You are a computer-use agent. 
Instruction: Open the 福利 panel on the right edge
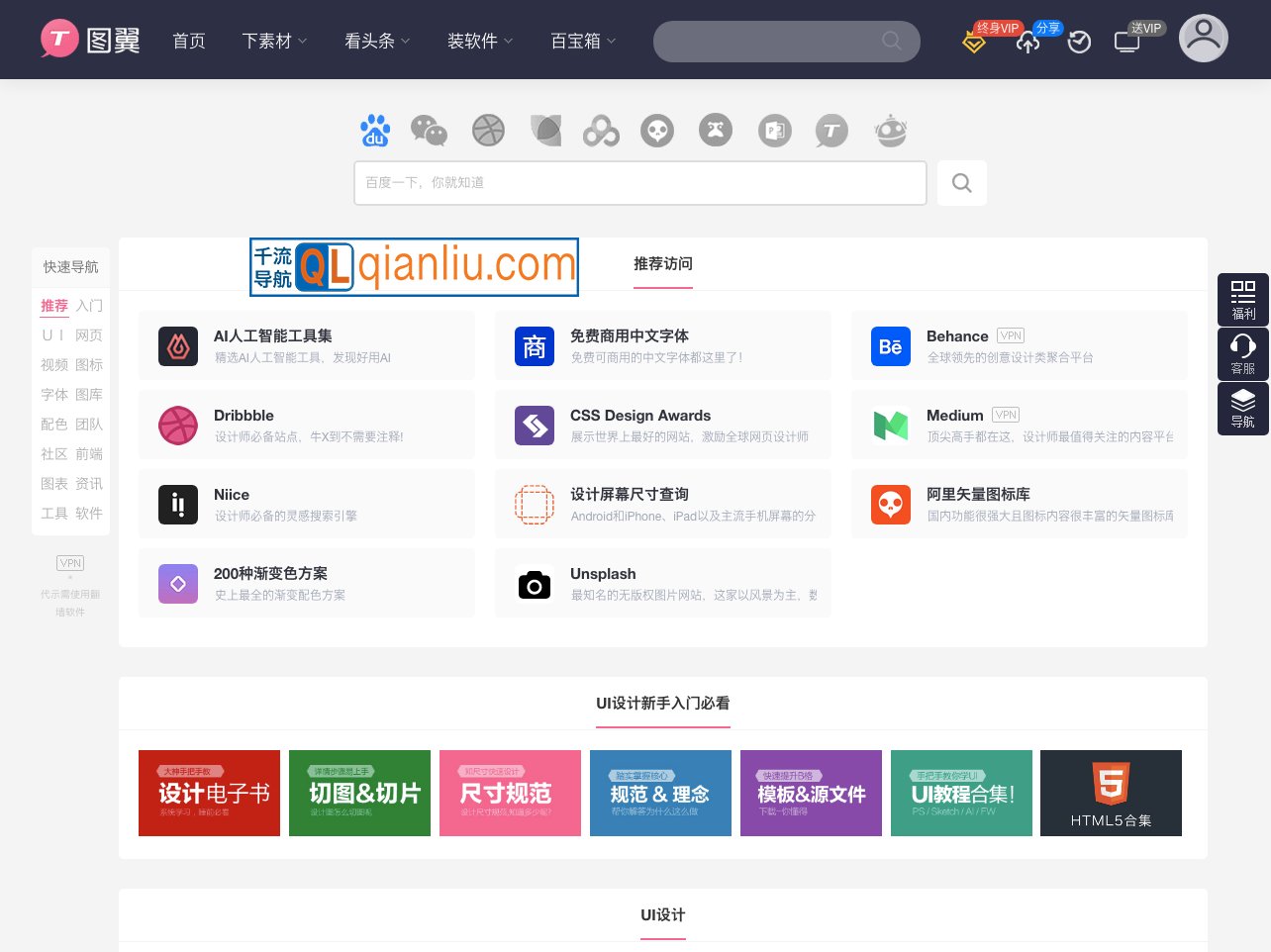coord(1243,297)
